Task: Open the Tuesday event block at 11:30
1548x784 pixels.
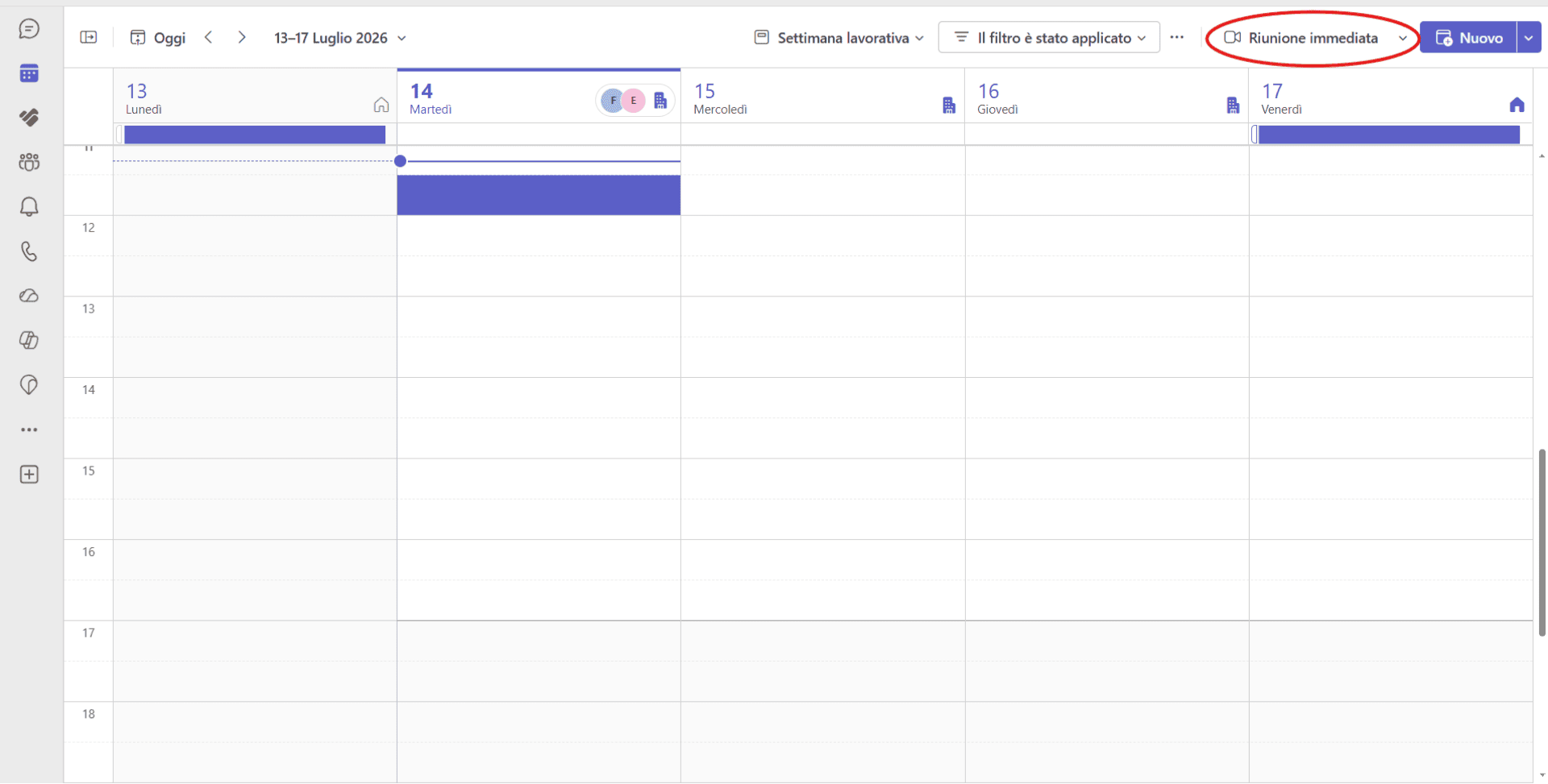Action: [539, 195]
